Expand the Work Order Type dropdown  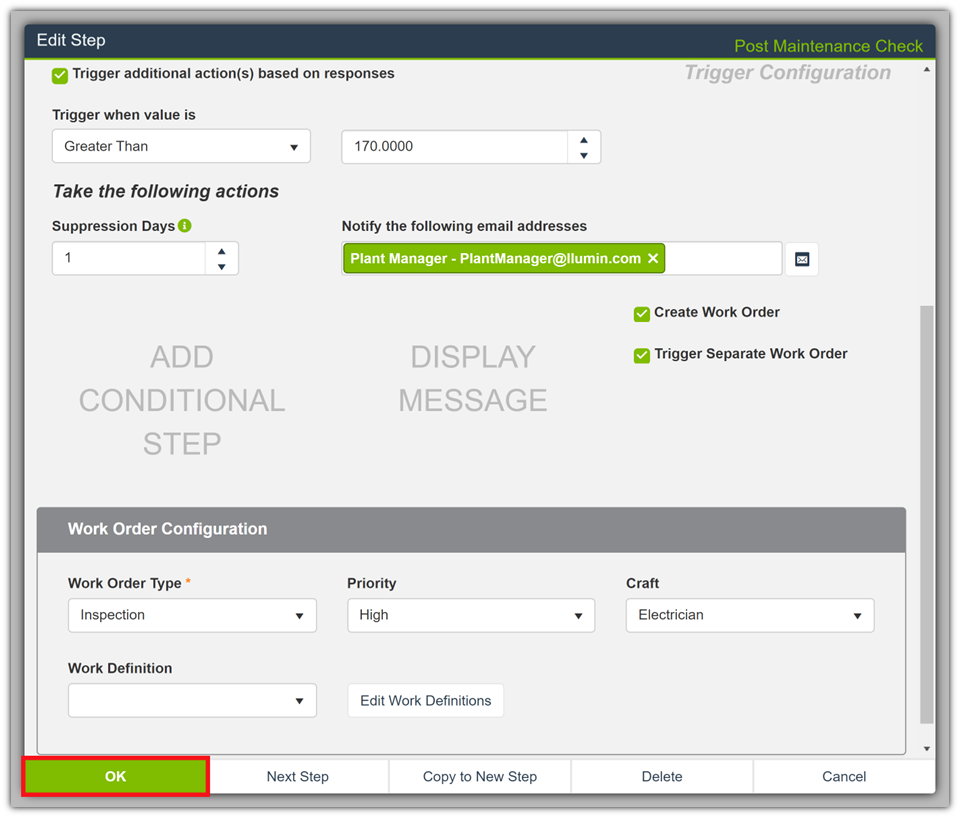point(192,616)
